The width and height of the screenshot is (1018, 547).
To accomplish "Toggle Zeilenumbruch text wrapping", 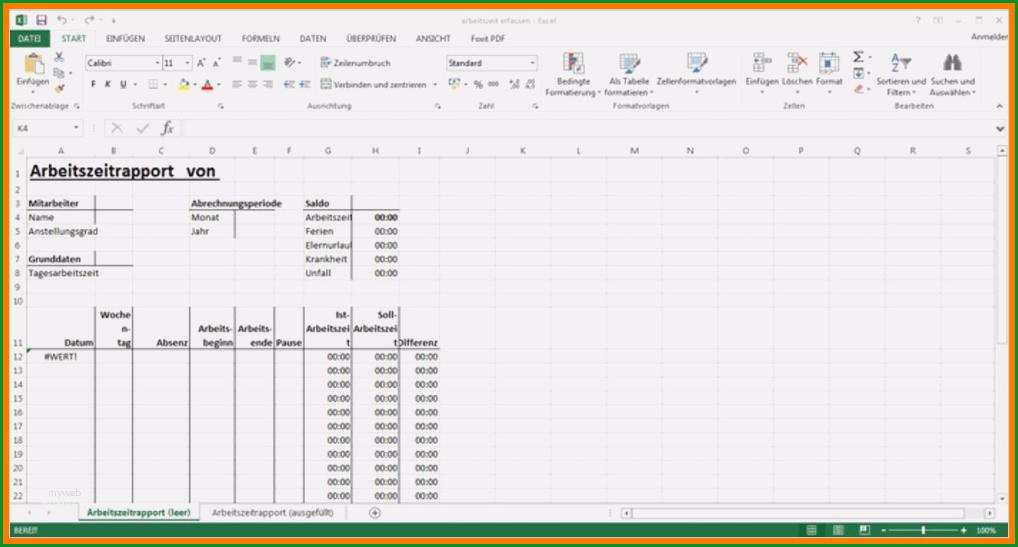I will coord(355,63).
